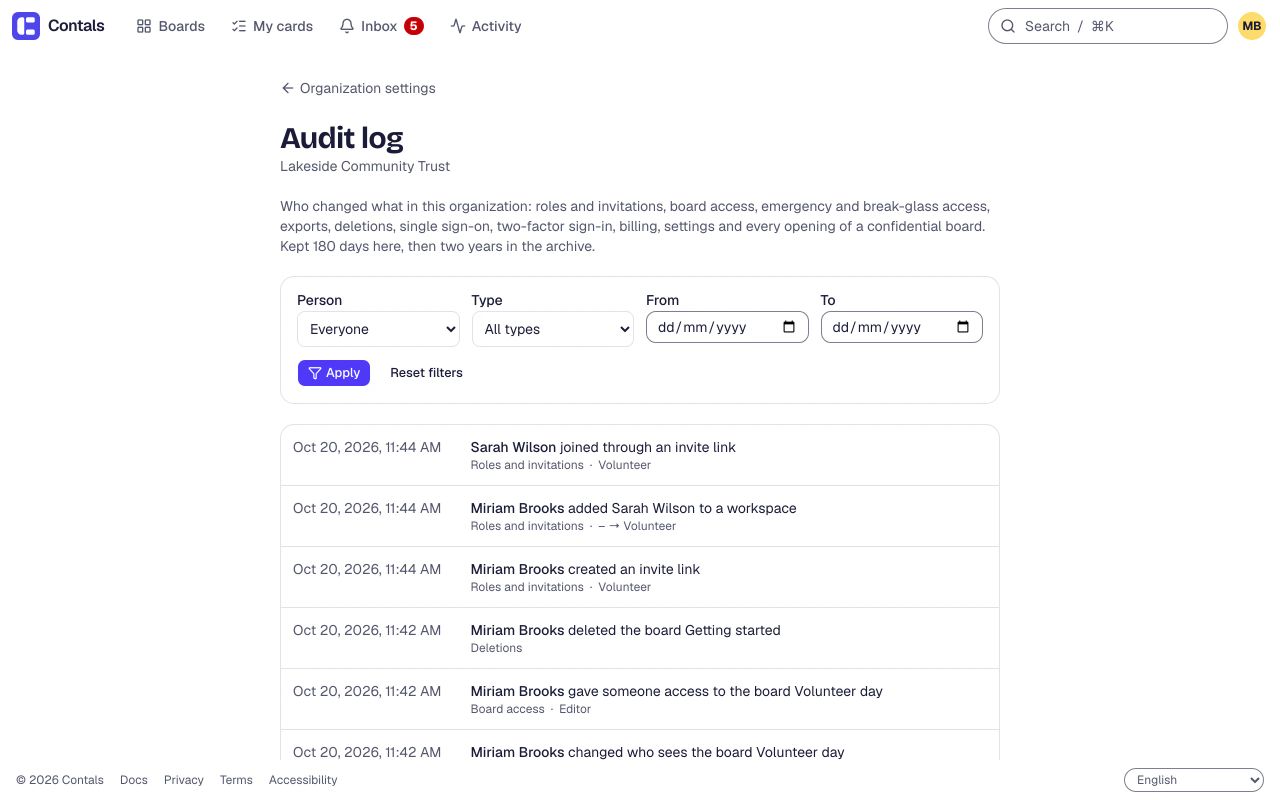Click the To date field
This screenshot has width=1280, height=800.
(901, 327)
